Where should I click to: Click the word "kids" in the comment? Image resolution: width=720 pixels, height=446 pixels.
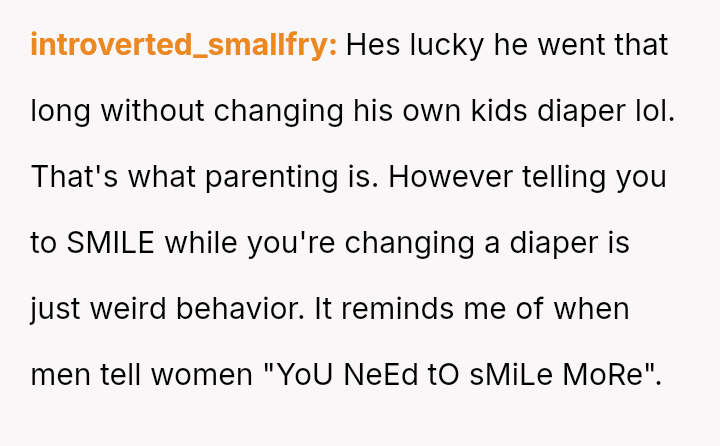pyautogui.click(x=496, y=112)
